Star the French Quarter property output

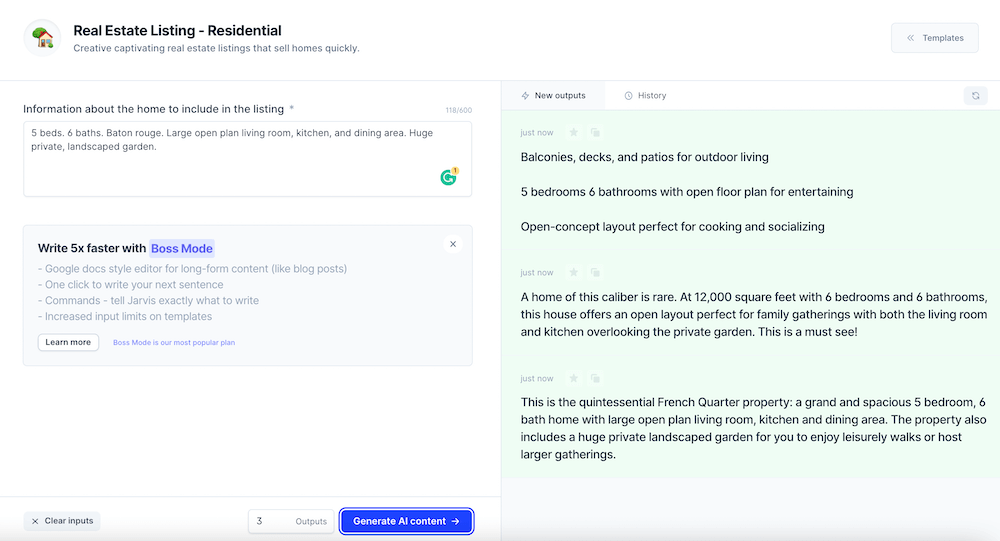pos(573,378)
